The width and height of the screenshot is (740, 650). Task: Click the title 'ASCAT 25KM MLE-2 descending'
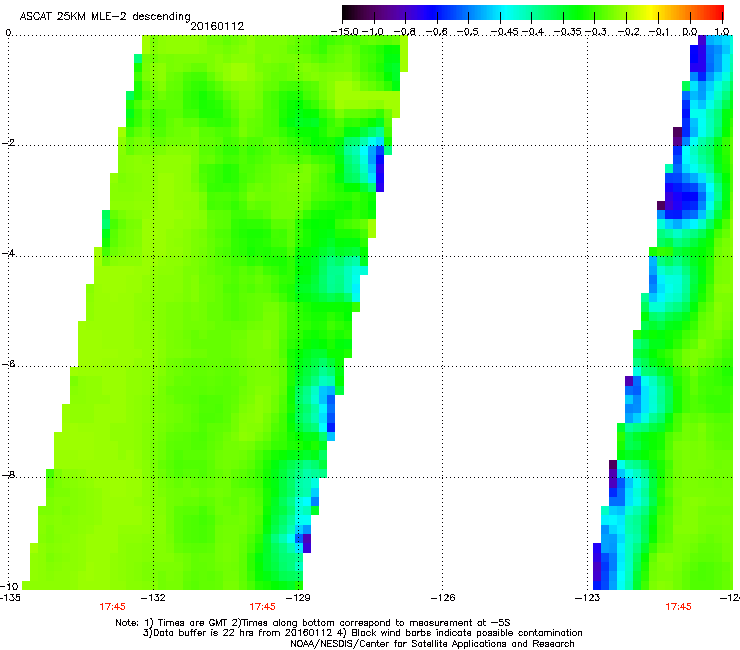105,16
